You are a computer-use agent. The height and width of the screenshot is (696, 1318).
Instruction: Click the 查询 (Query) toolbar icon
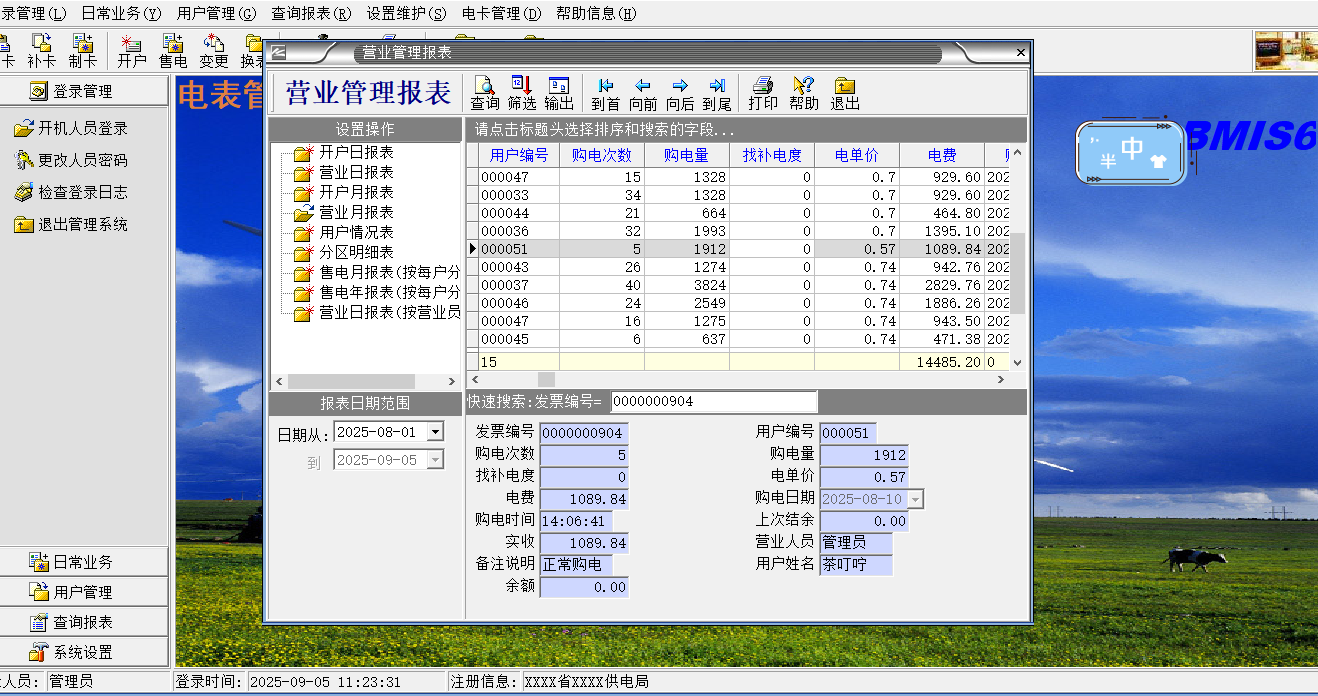tap(485, 93)
